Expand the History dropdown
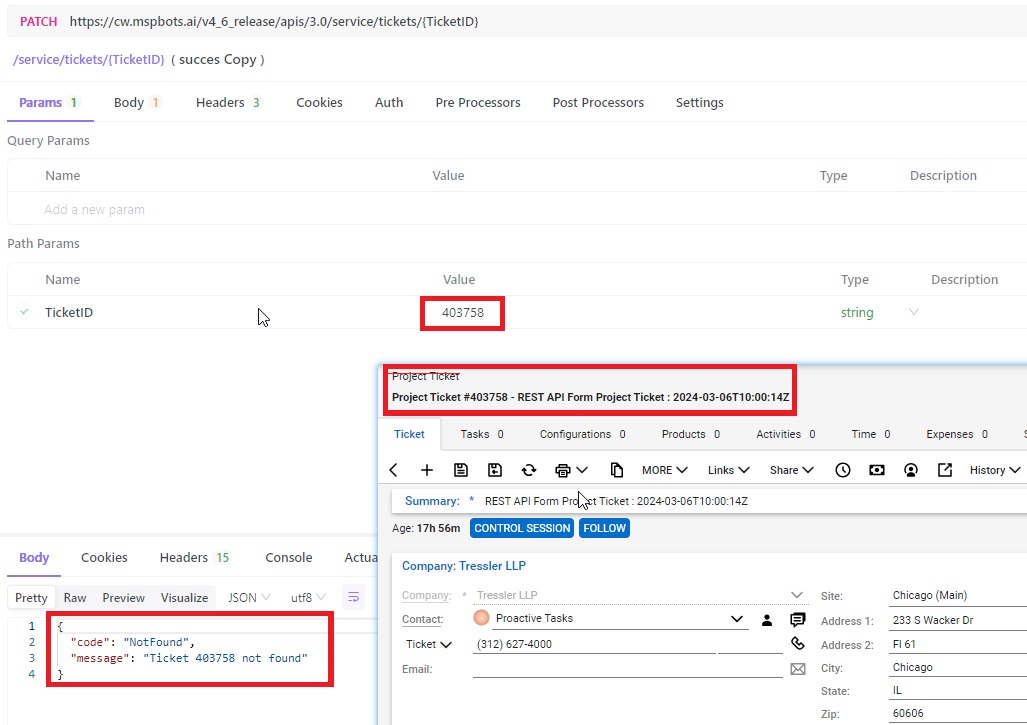1027x725 pixels. [995, 470]
